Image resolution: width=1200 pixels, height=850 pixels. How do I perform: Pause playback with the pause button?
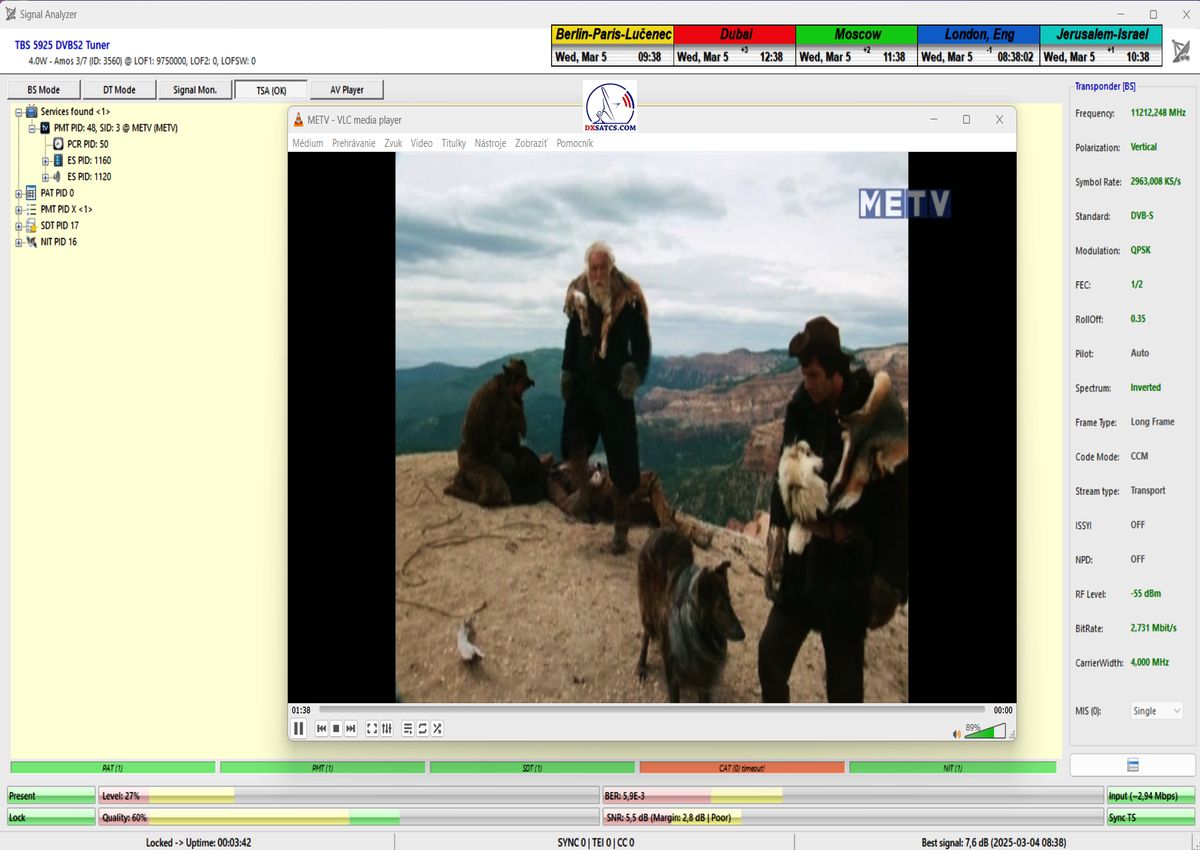tap(298, 728)
